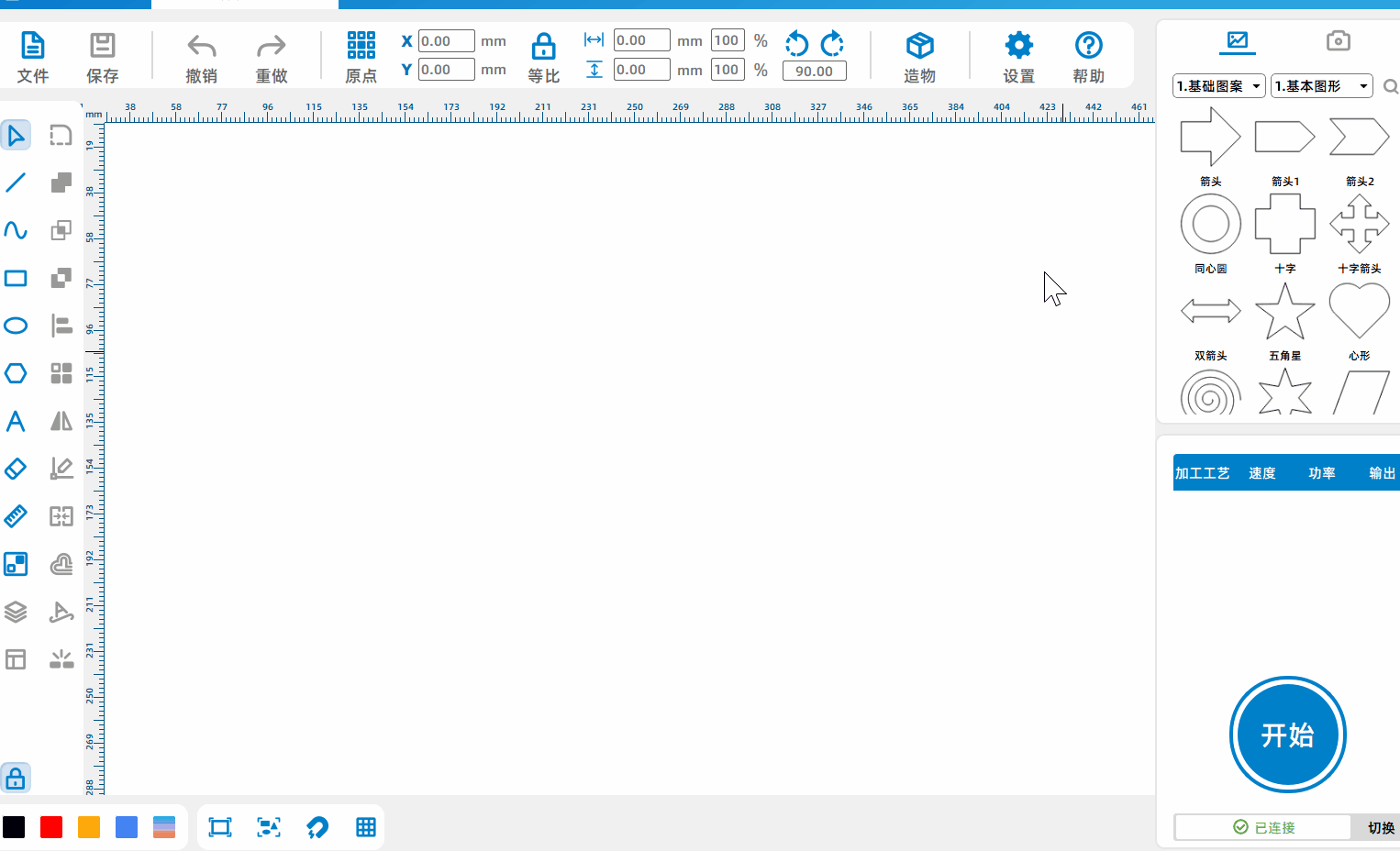Viewport: 1400px width, 851px height.
Task: Open the layers stack tool
Action: (16, 612)
